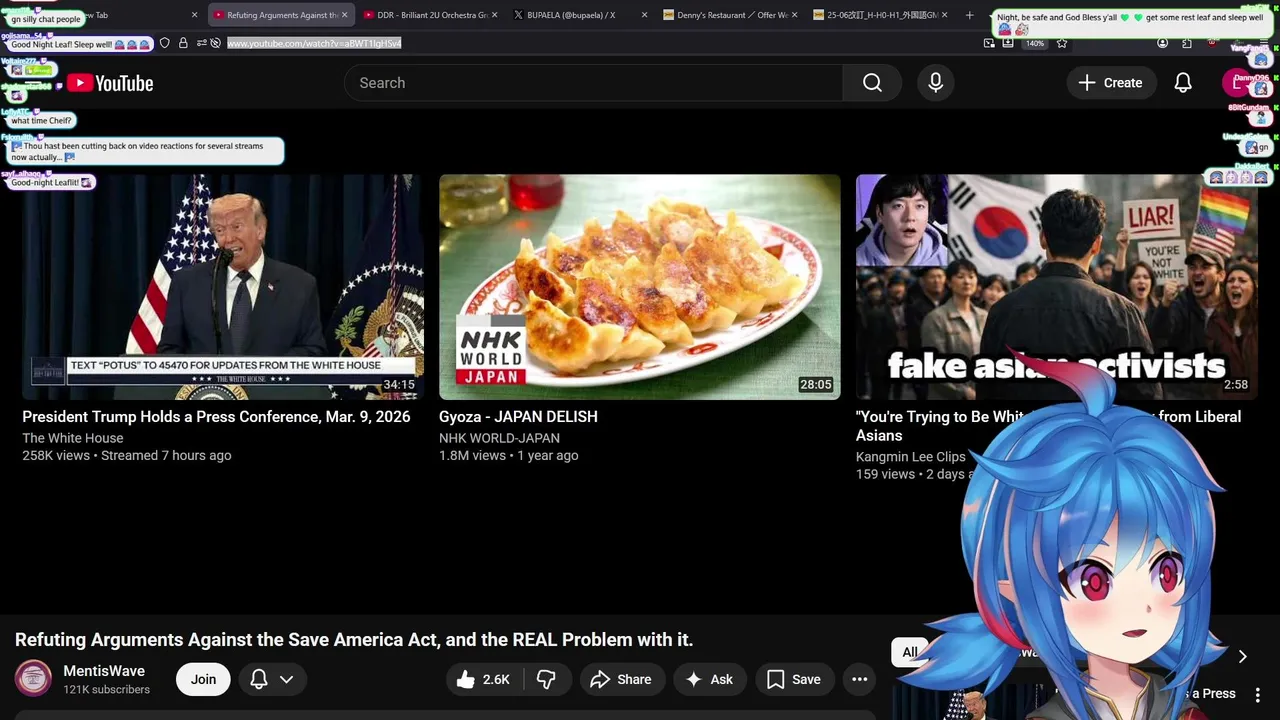
Task: Start voice search with microphone icon
Action: [x=935, y=83]
